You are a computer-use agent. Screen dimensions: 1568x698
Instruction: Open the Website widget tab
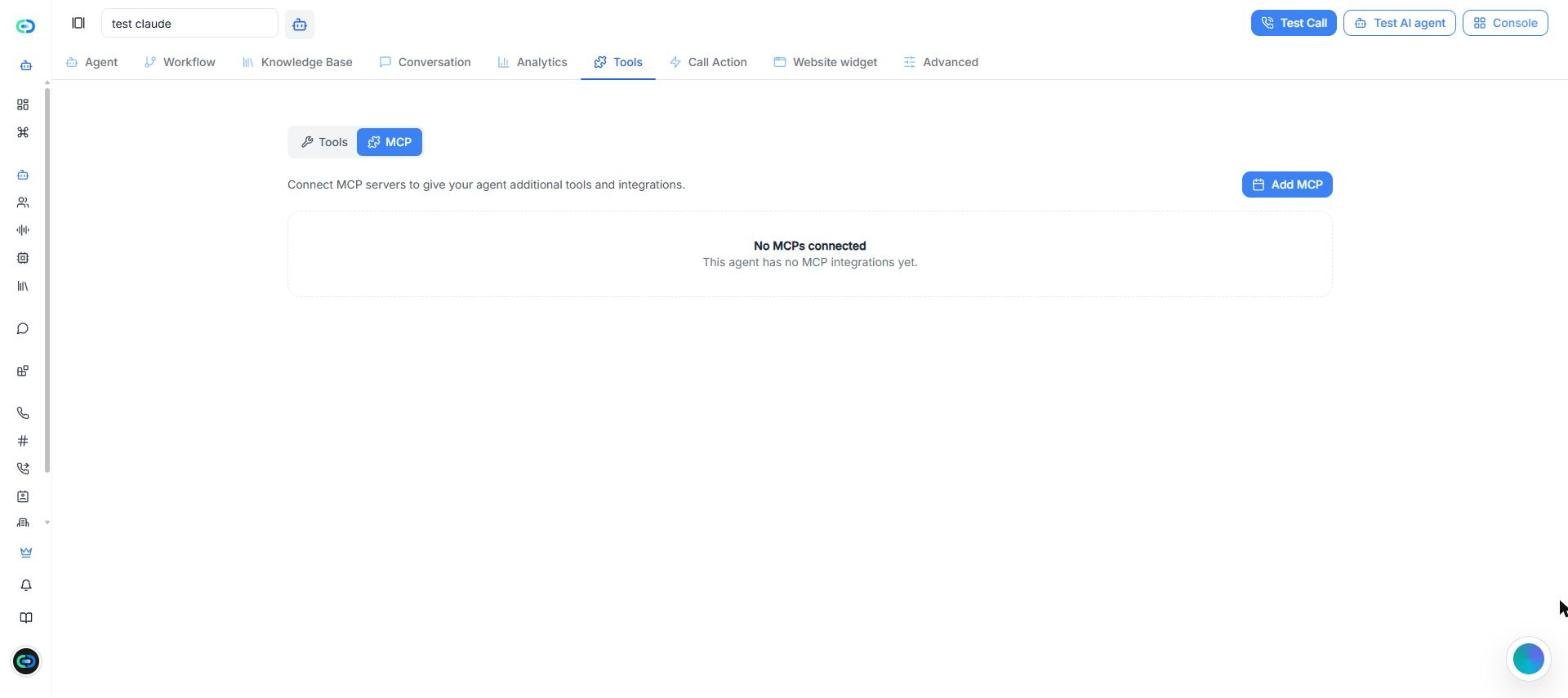[x=825, y=62]
